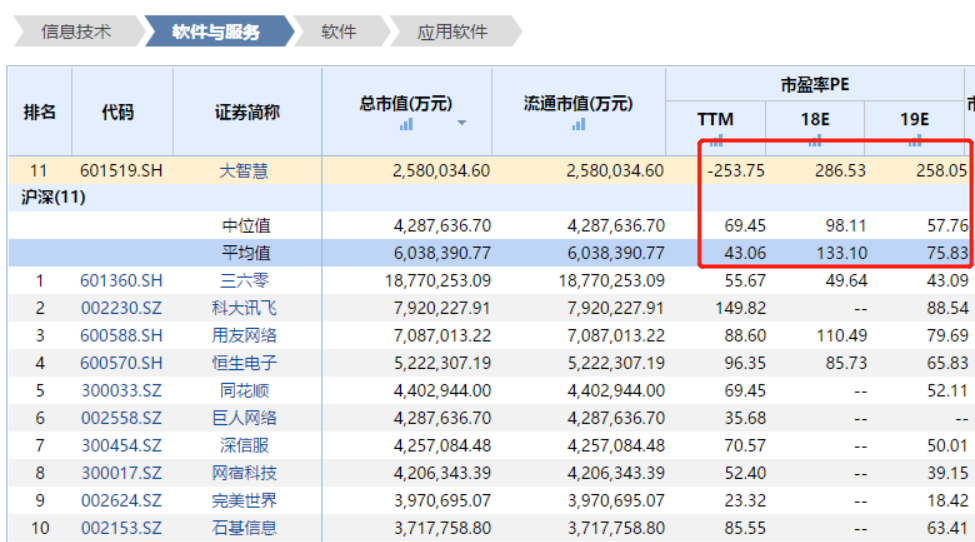Open the 应用软件 breadcrumb tab
The height and width of the screenshot is (542, 975).
click(453, 32)
